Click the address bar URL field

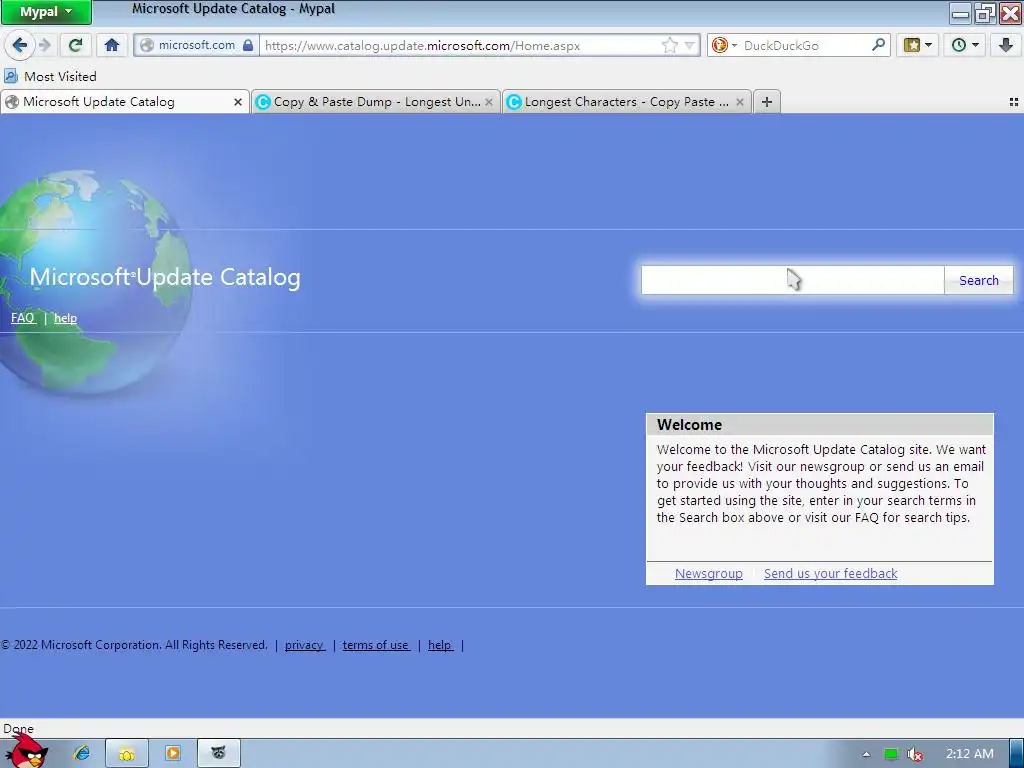tap(460, 46)
